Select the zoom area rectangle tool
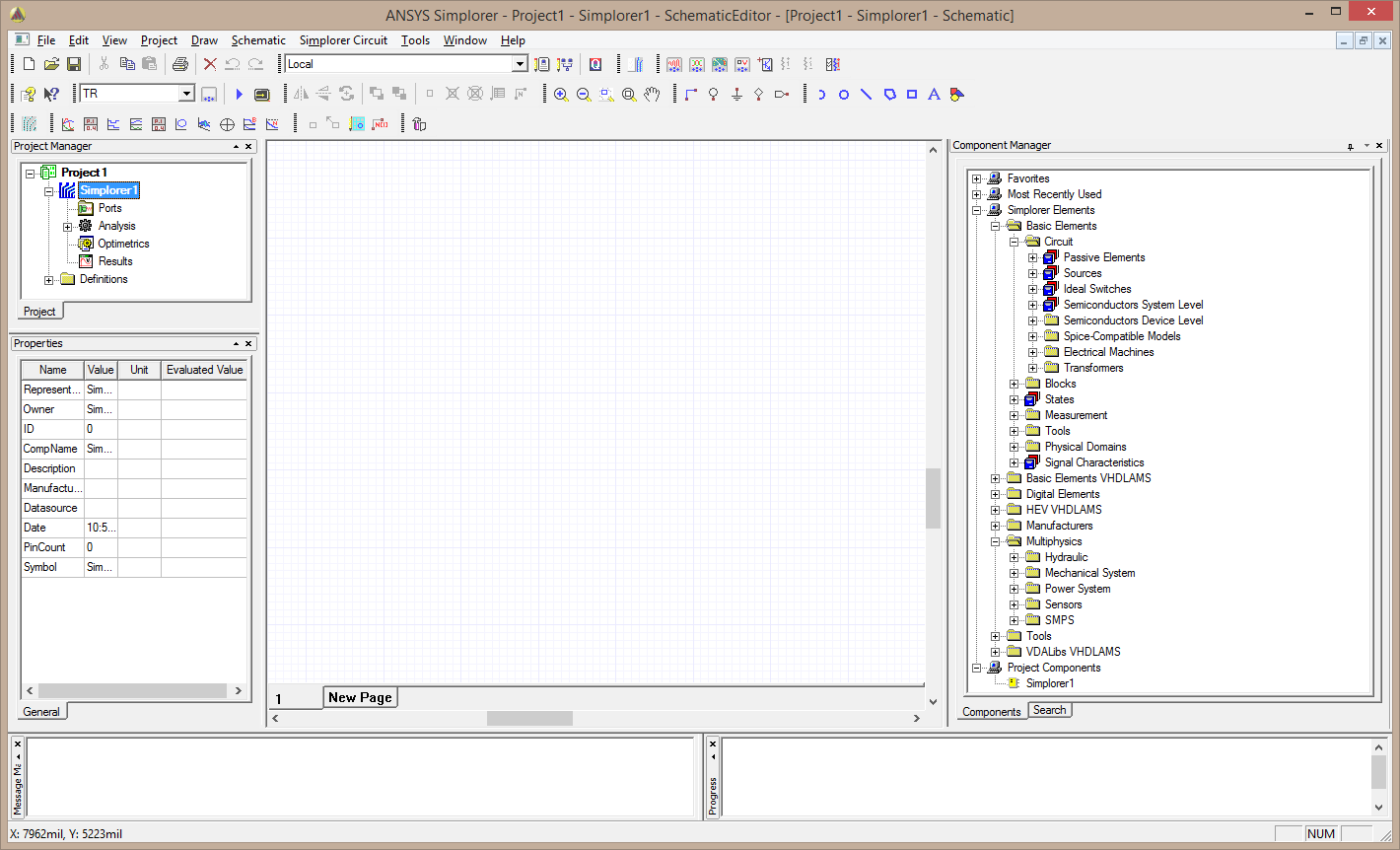The image size is (1400, 850). click(606, 94)
